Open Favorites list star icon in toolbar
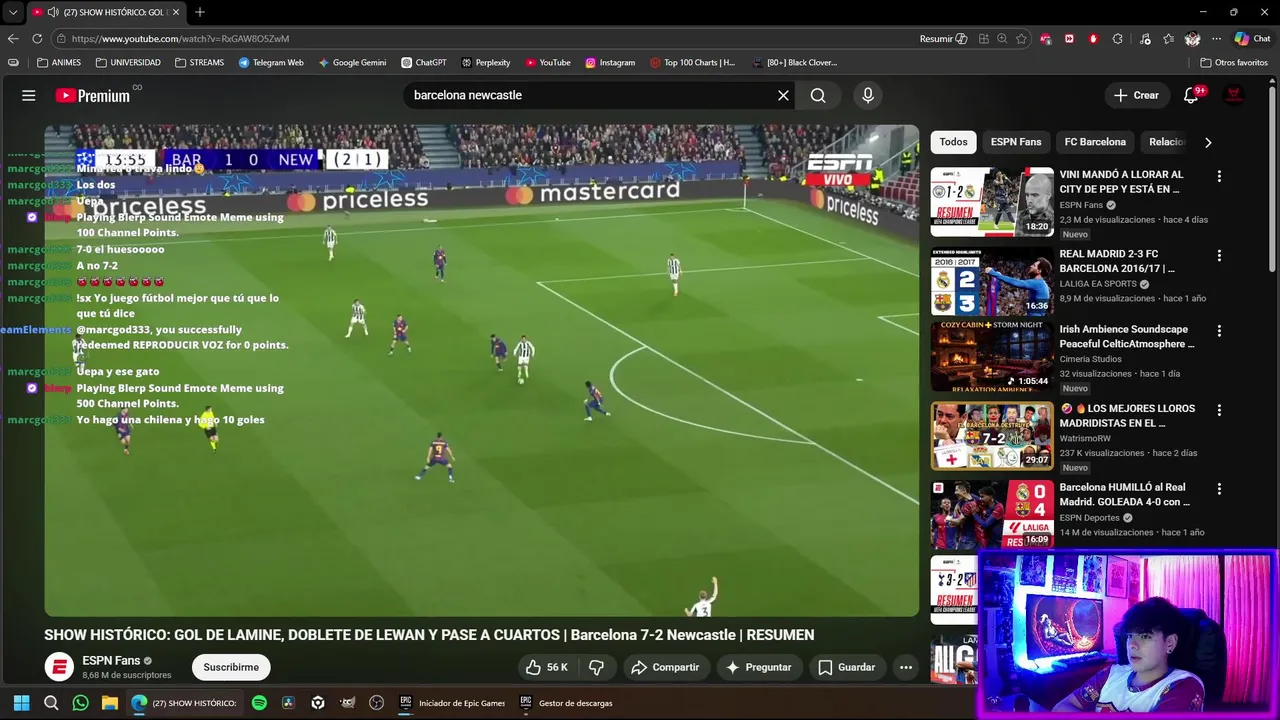 (1169, 39)
